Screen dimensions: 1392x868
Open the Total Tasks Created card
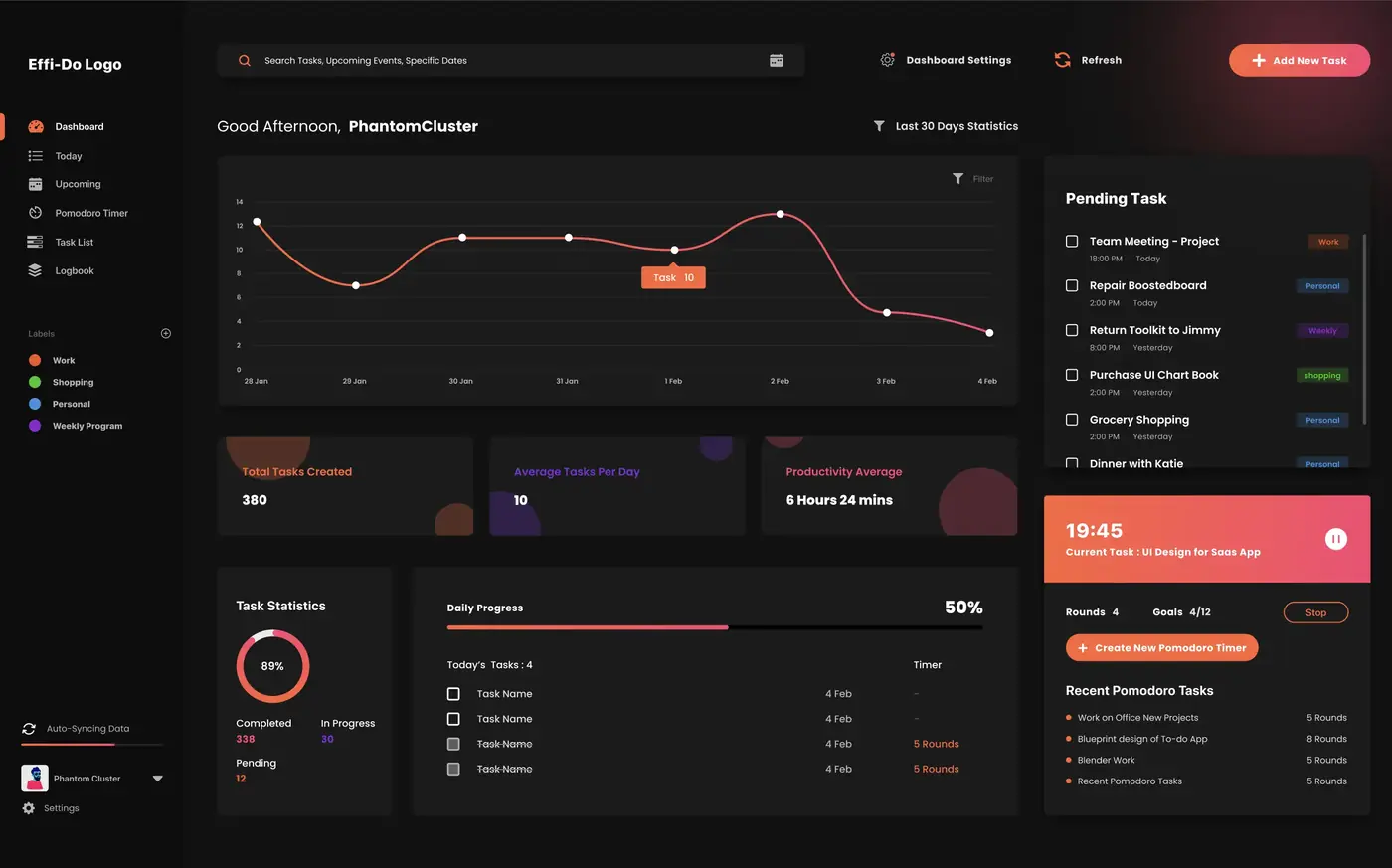point(345,486)
